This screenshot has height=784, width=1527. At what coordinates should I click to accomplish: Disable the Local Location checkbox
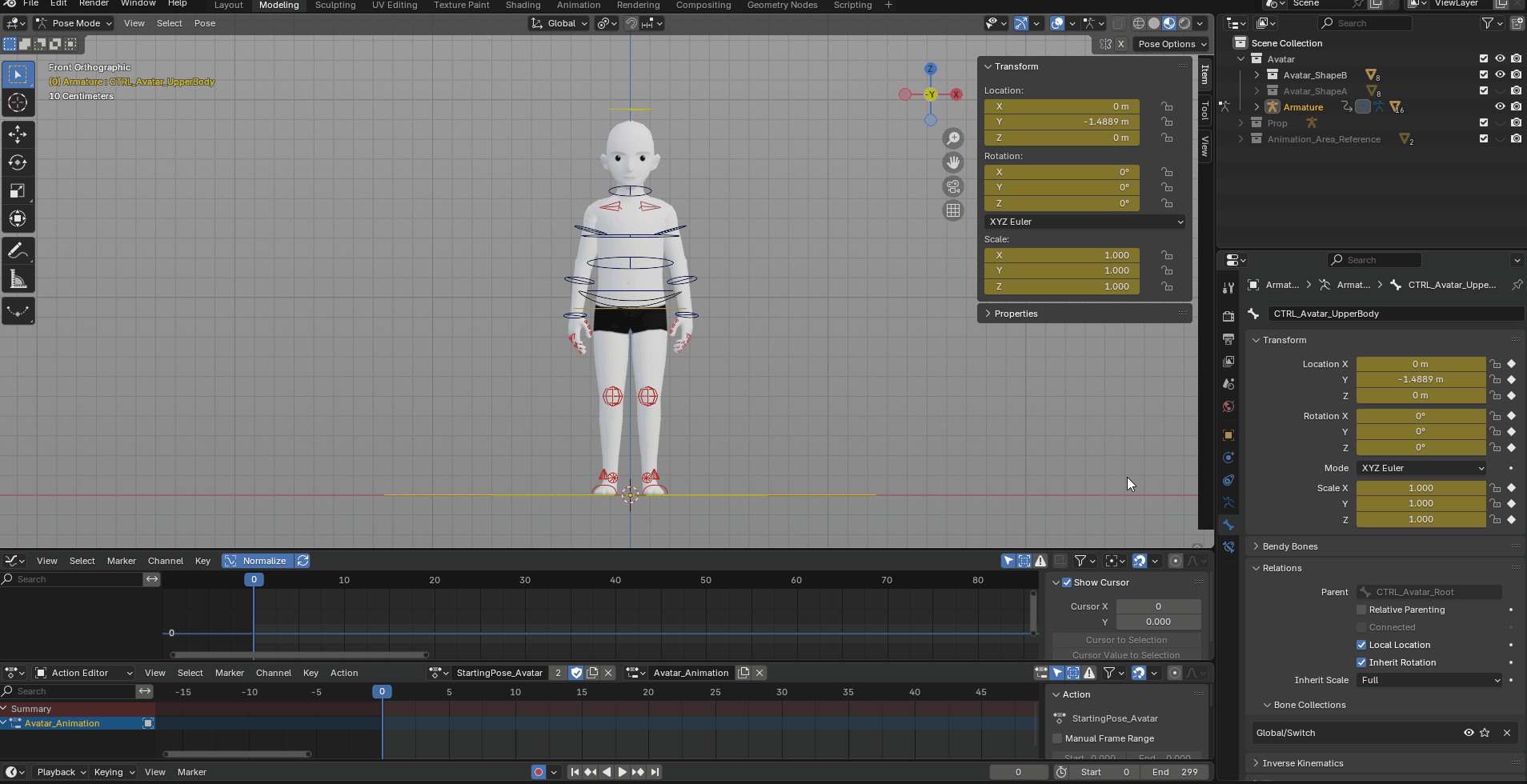[1361, 645]
